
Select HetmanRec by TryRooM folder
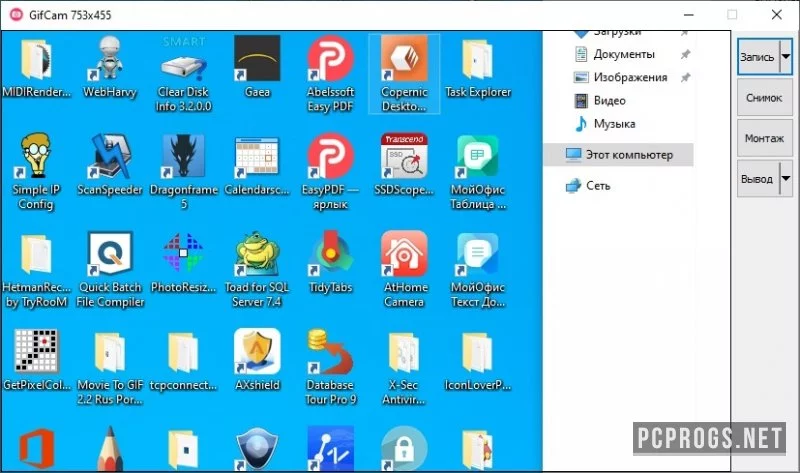36,270
